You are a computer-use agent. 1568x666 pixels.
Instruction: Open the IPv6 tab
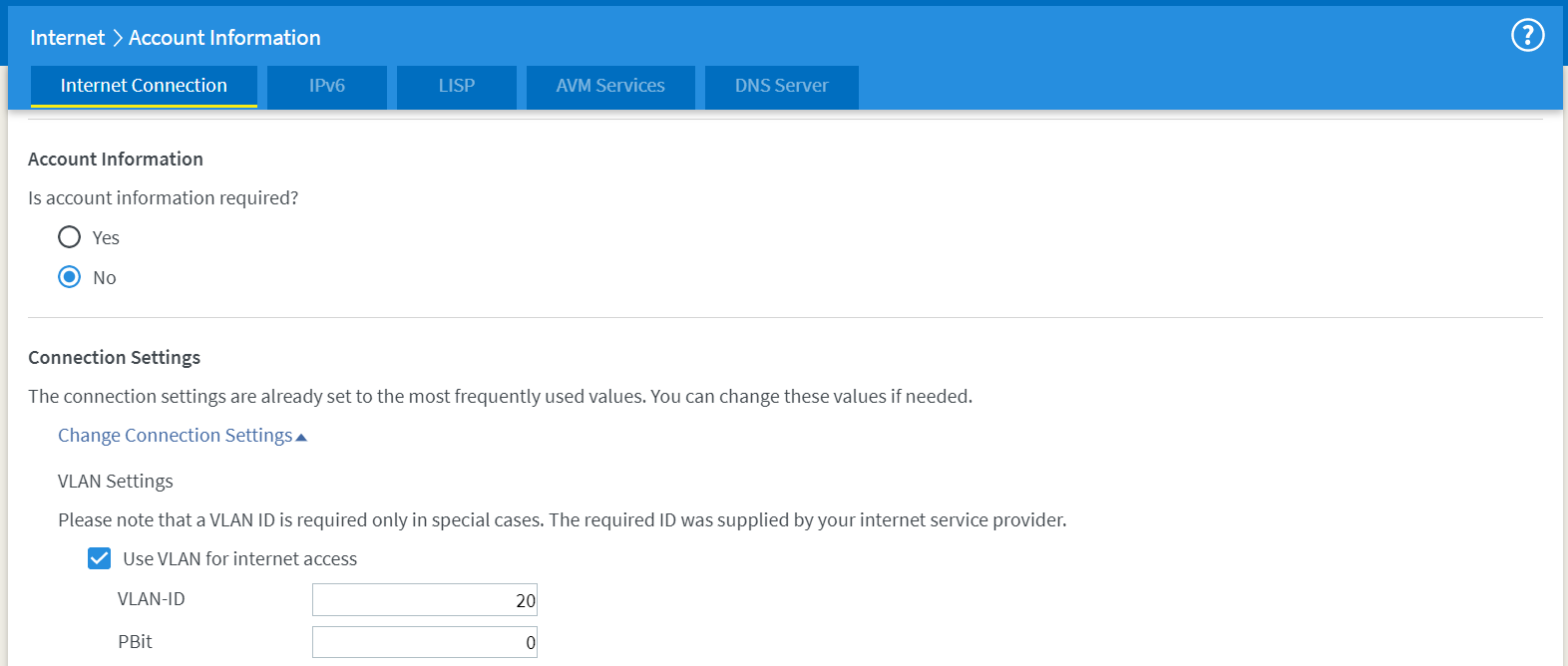click(327, 86)
